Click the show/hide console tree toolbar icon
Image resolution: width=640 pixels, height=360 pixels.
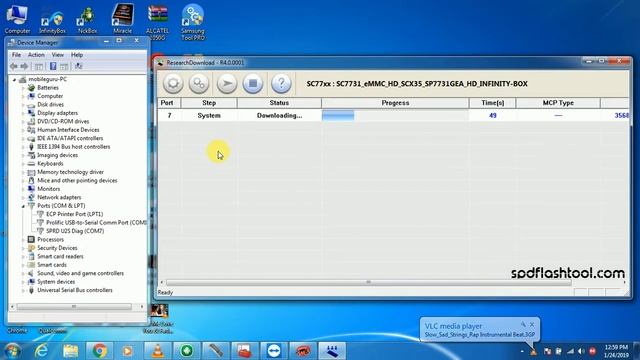(39, 66)
